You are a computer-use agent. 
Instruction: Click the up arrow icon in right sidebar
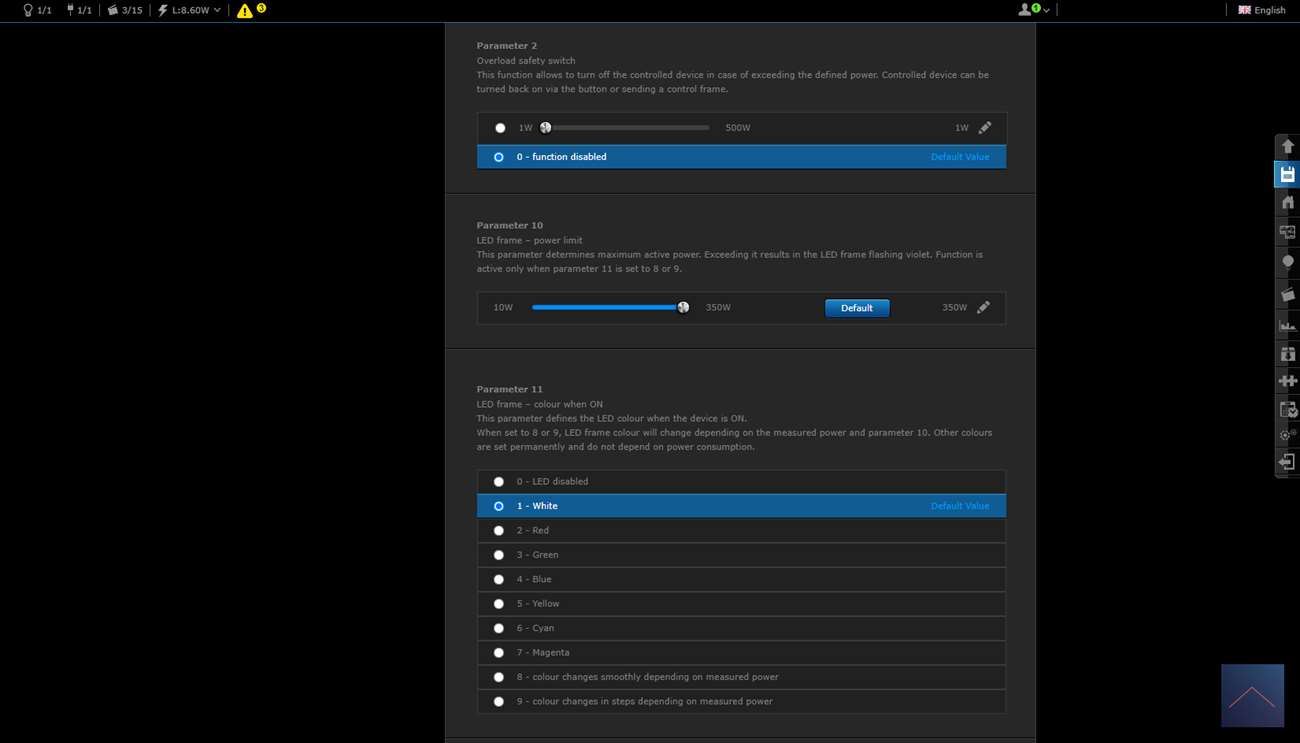[x=1287, y=146]
